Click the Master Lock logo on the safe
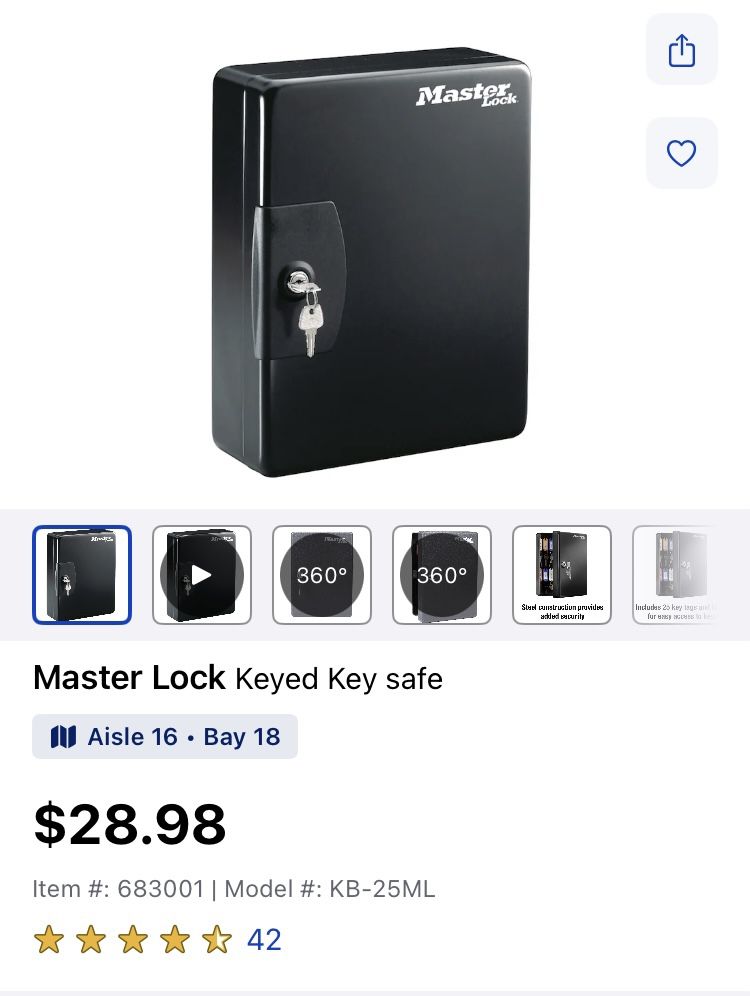Image resolution: width=750 pixels, height=996 pixels. click(467, 95)
